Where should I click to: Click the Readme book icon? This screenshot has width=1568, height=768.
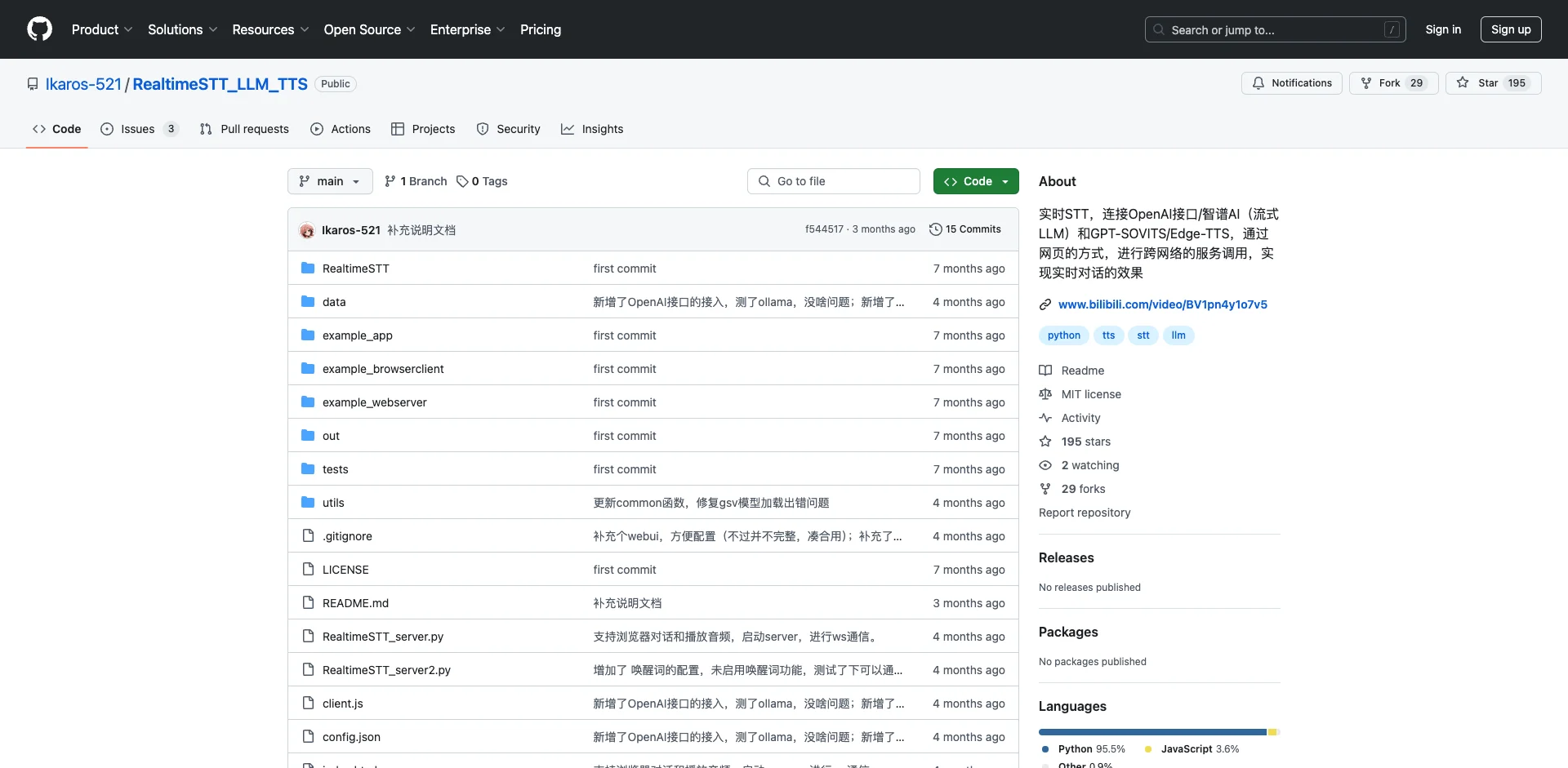(x=1045, y=371)
